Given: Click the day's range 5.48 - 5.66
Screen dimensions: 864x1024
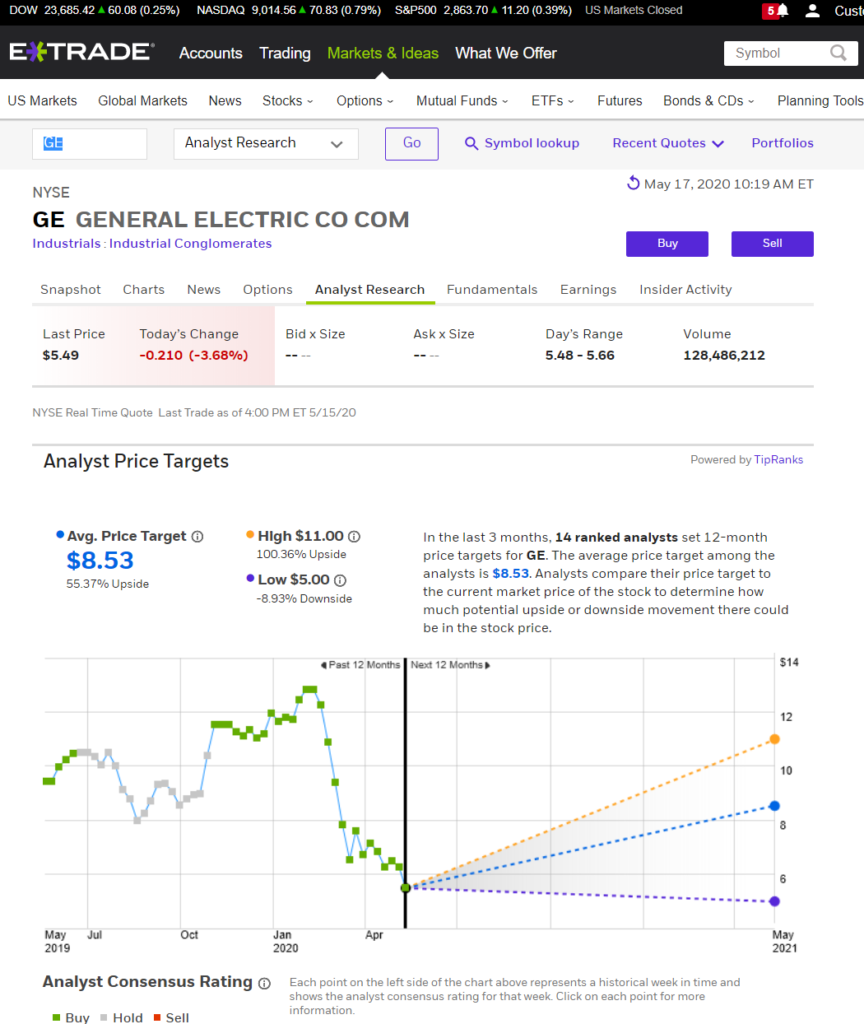Looking at the screenshot, I should click(x=580, y=355).
